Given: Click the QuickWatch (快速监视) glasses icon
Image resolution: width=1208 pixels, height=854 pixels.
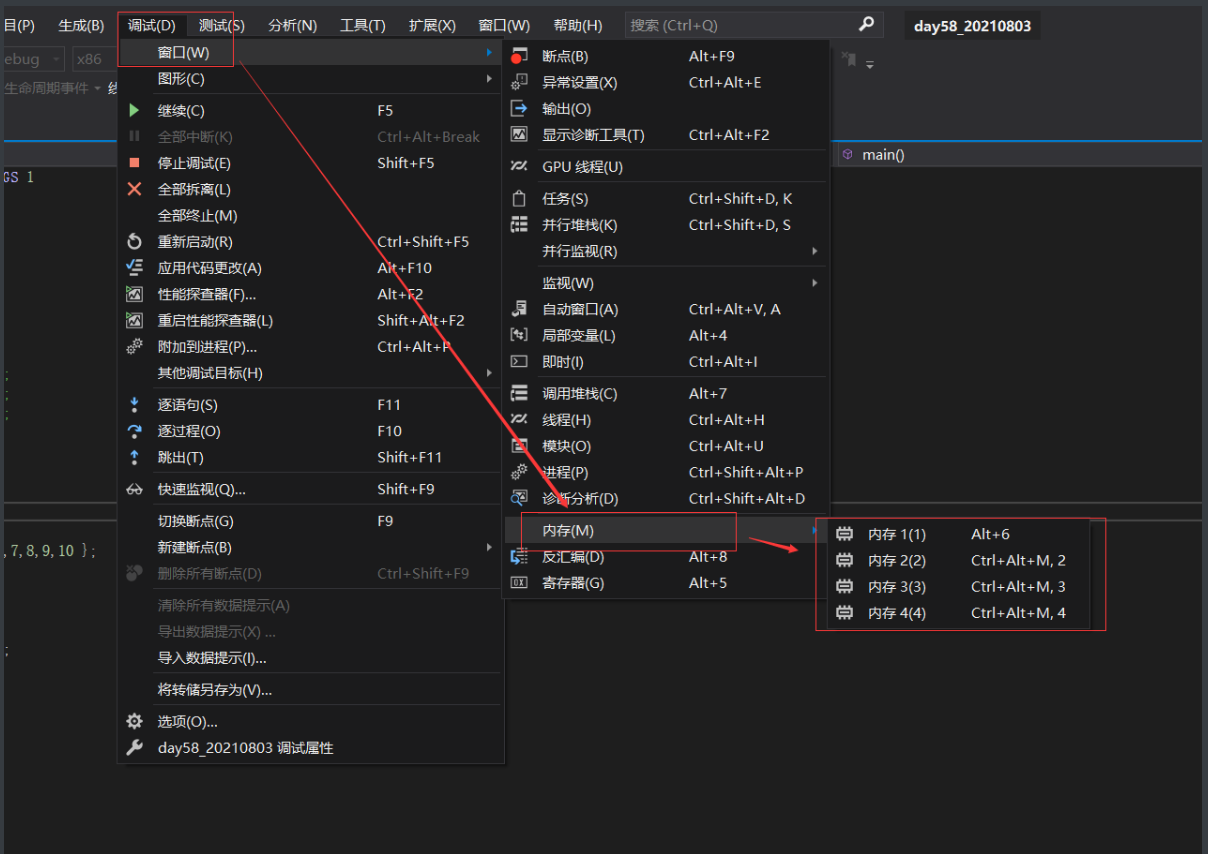Looking at the screenshot, I should point(134,489).
